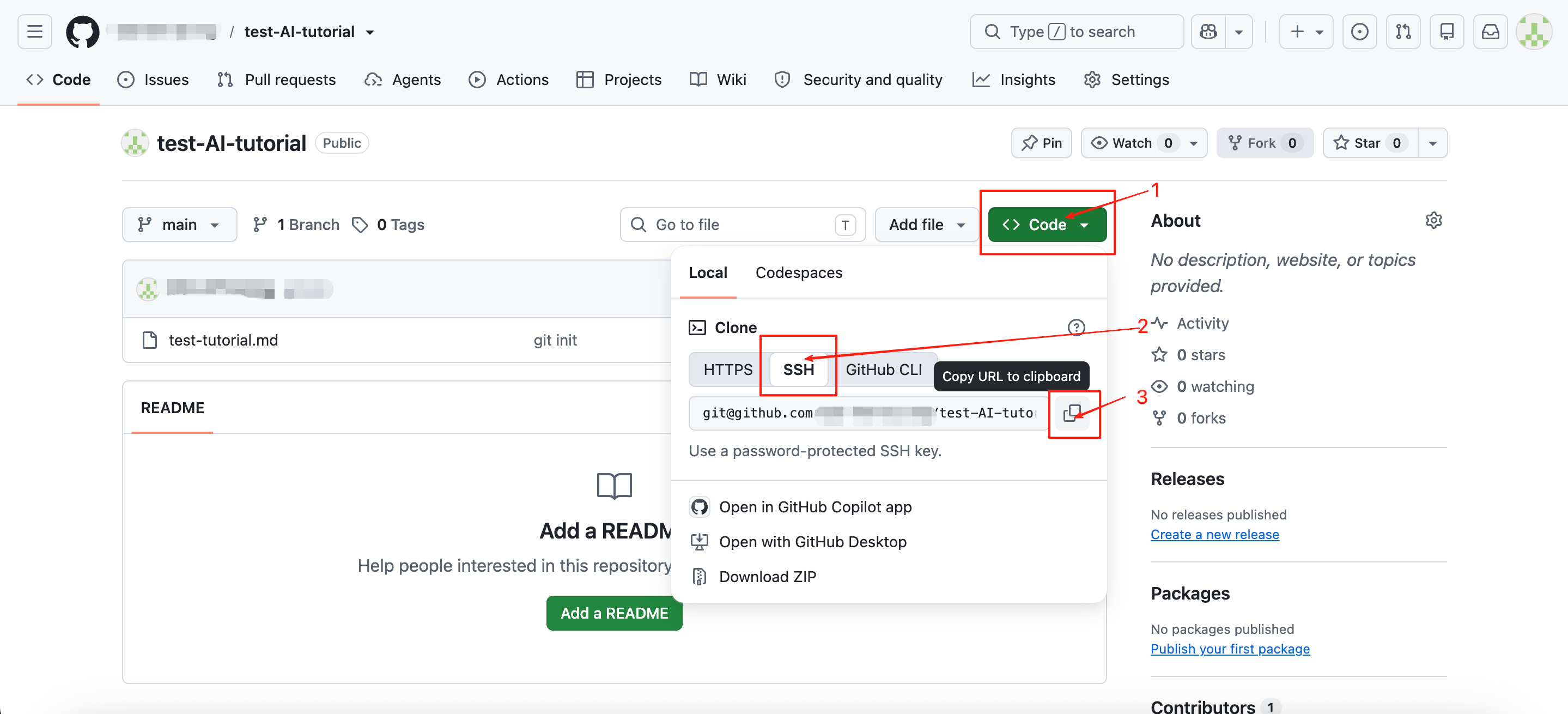Switch to the Codespaces tab
The height and width of the screenshot is (714, 1568).
pos(799,273)
